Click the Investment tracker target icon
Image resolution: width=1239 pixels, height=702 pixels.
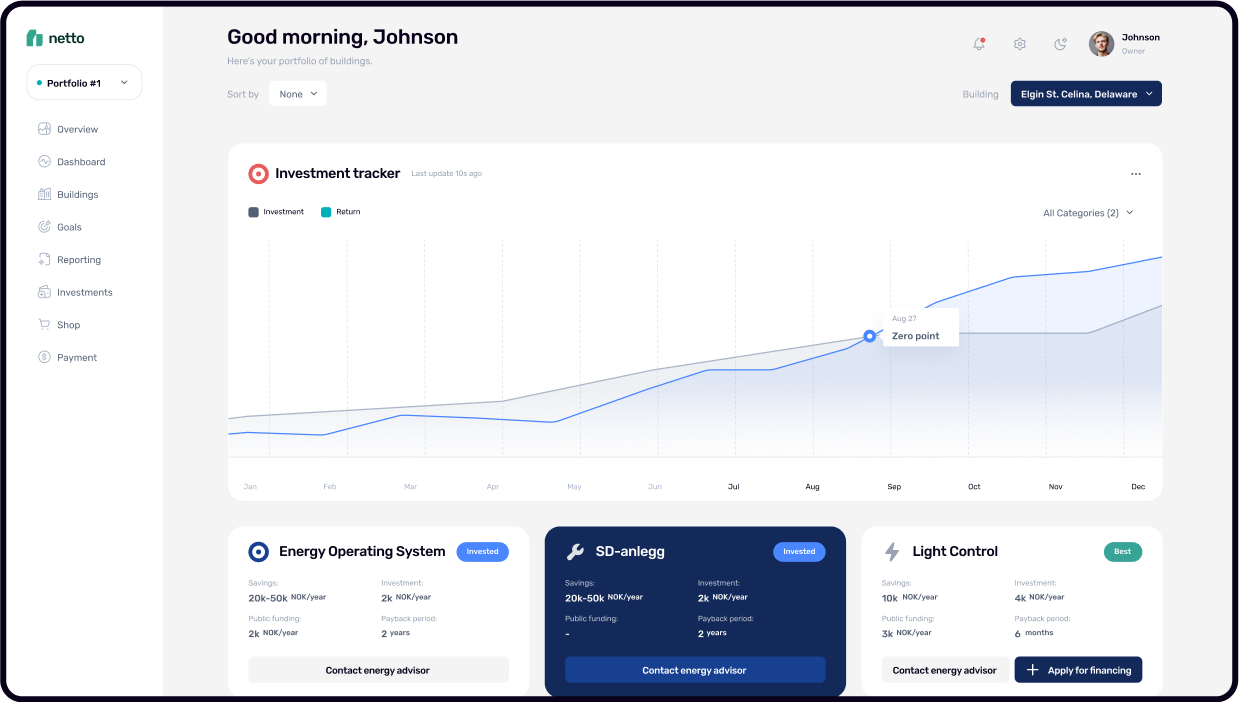point(258,174)
